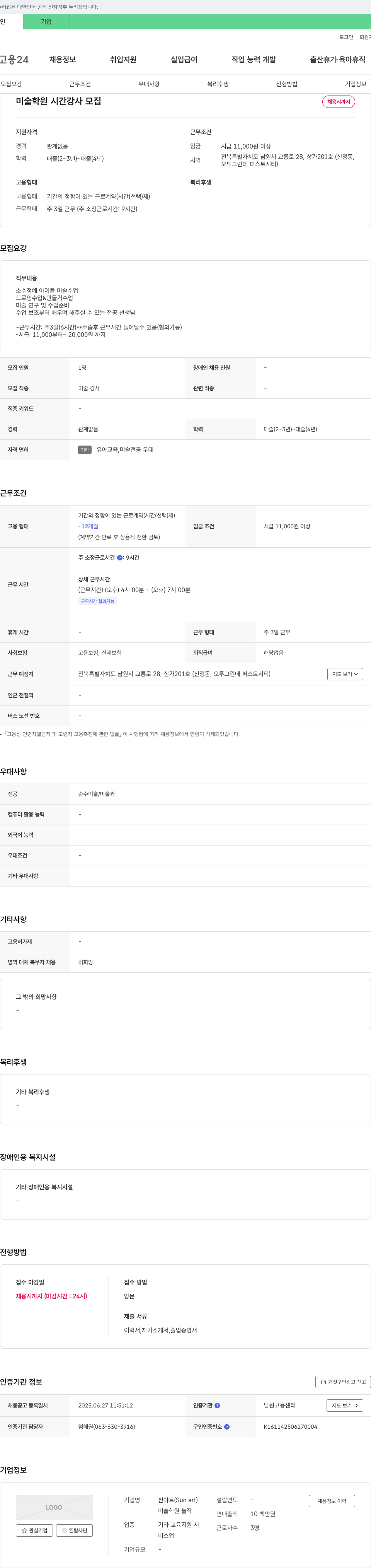Click the 주 소정근로시간 info icon
Viewport: 371px width, 1568px height.
tap(120, 558)
